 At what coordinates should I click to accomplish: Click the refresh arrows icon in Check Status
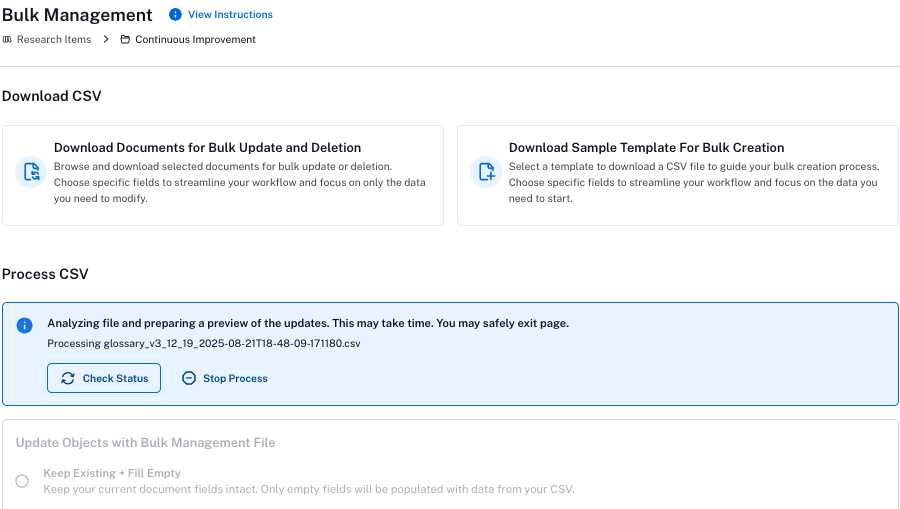pyautogui.click(x=68, y=378)
